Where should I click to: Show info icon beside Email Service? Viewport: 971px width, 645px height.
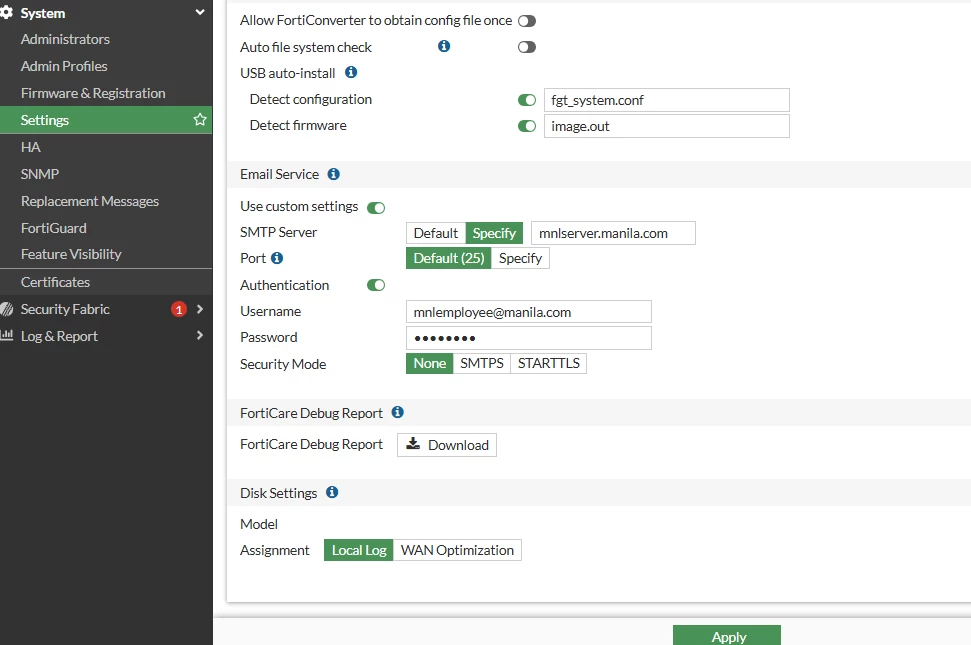333,174
